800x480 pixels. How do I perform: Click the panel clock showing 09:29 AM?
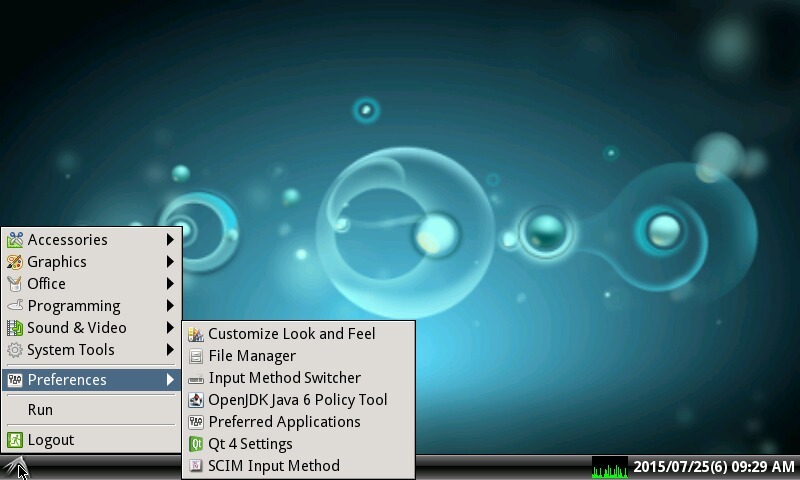(x=714, y=467)
